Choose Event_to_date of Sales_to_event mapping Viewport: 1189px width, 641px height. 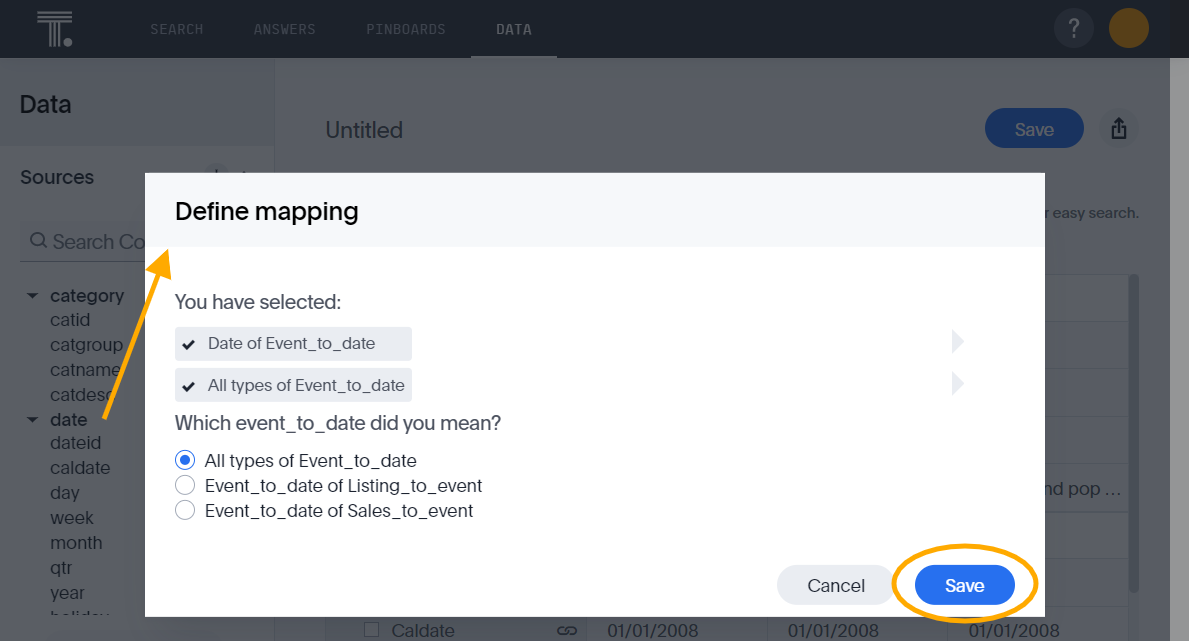click(x=185, y=510)
